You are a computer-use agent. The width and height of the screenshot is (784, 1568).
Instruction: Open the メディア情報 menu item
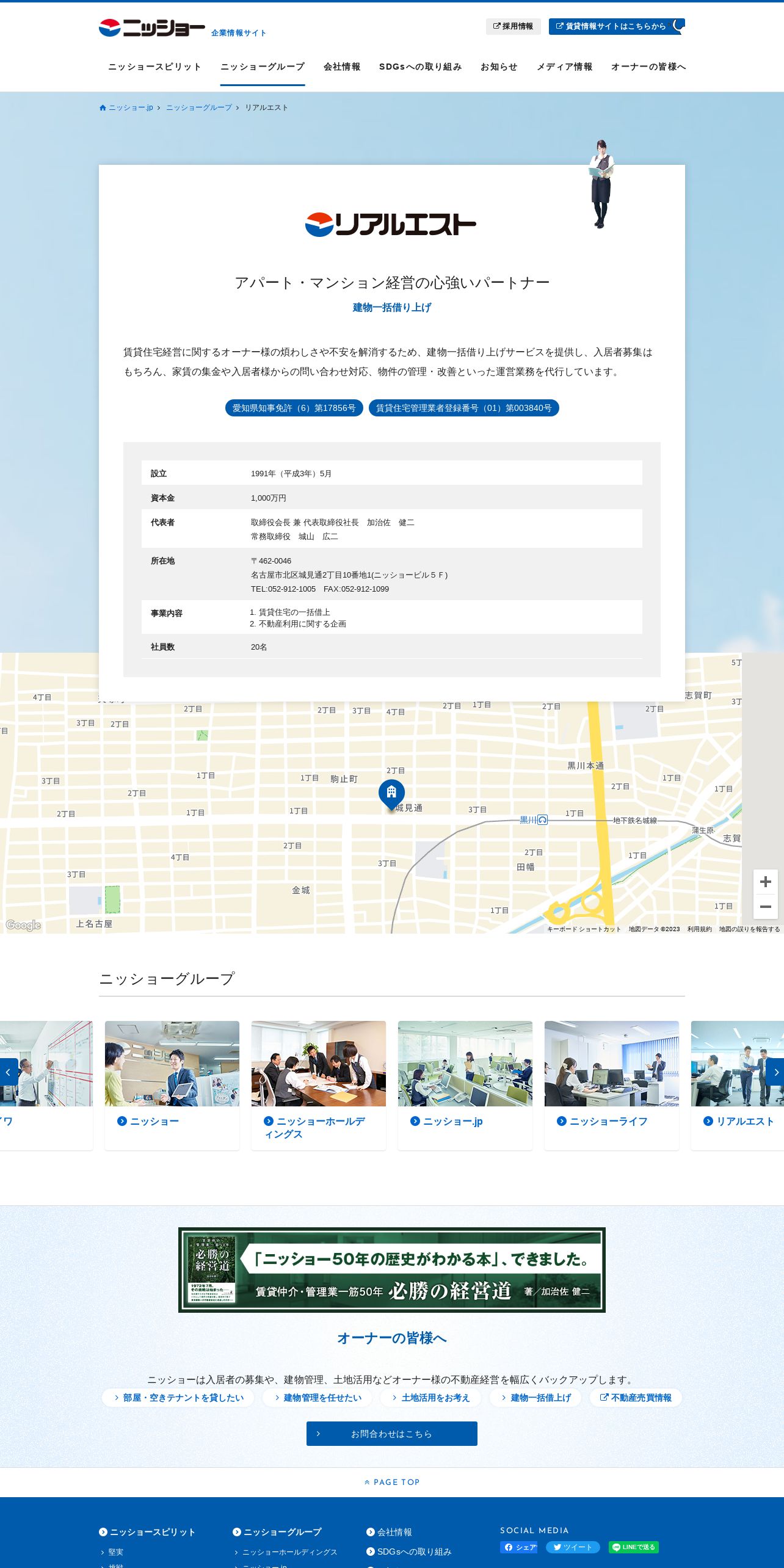tap(564, 67)
